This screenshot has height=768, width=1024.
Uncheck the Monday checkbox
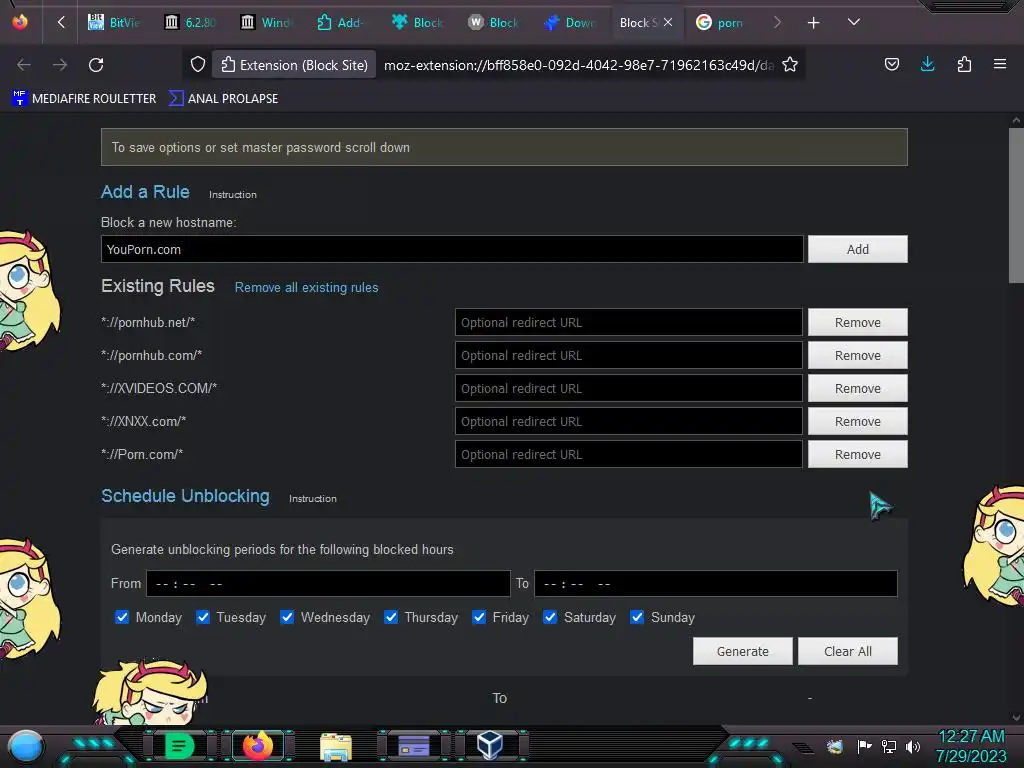(122, 617)
